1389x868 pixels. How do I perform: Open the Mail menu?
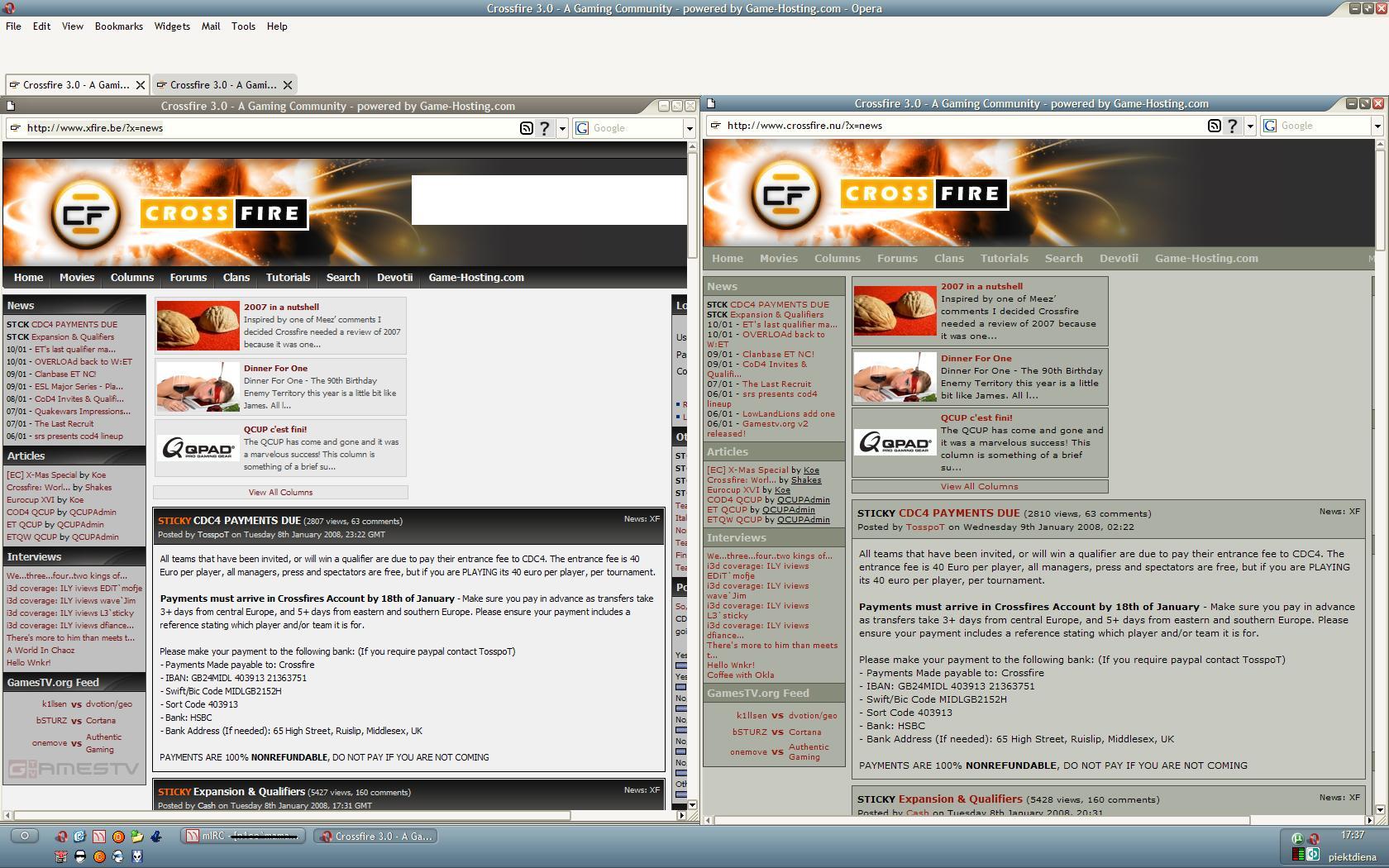[211, 26]
